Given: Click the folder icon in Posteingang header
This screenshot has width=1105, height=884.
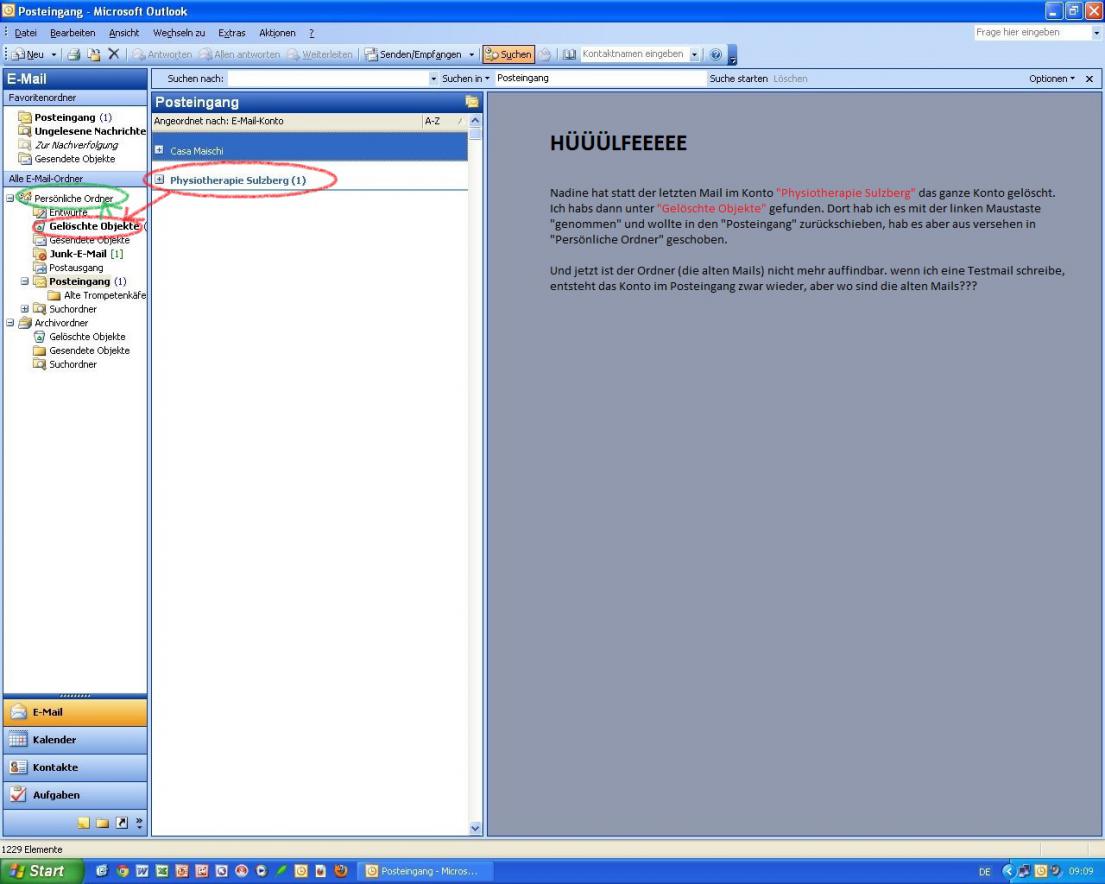Looking at the screenshot, I should (471, 102).
